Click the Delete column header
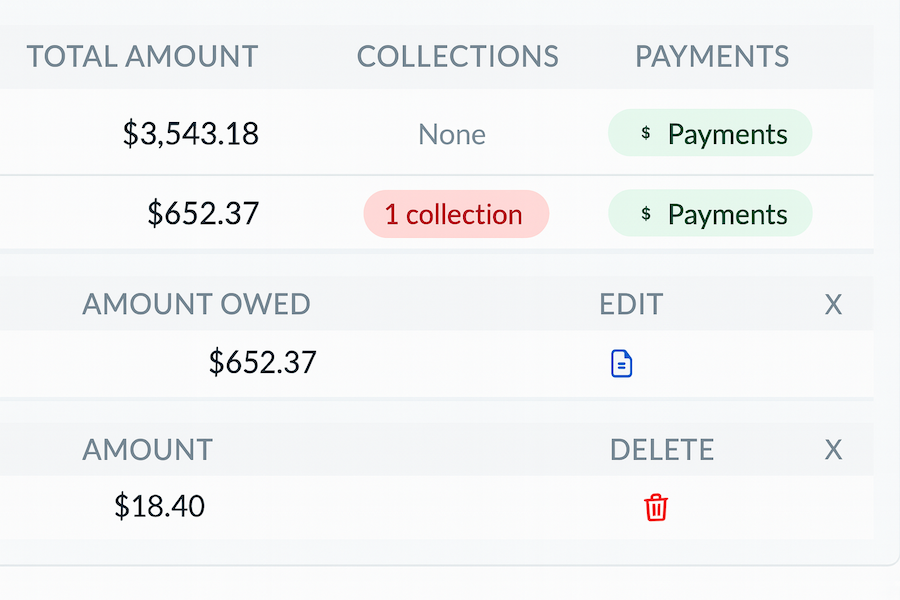The width and height of the screenshot is (900, 600). pos(662,450)
